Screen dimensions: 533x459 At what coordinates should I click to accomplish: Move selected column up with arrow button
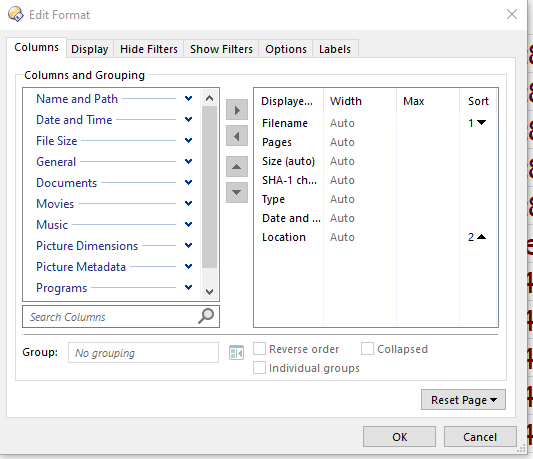point(237,167)
